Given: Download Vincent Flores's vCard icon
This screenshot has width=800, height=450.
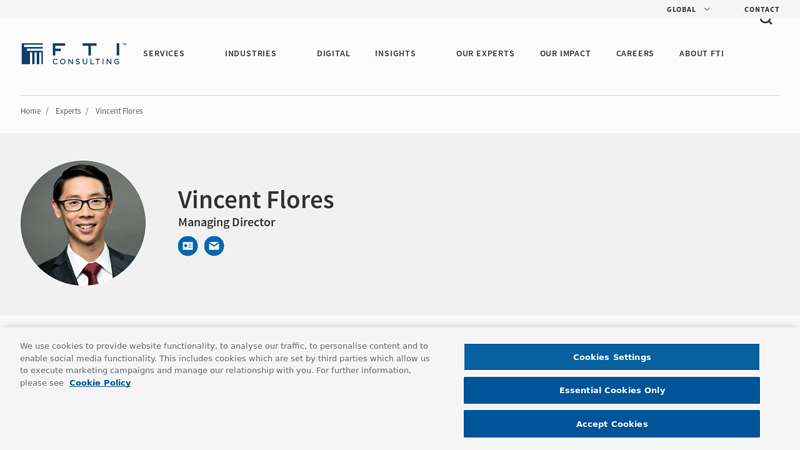Looking at the screenshot, I should click(188, 246).
